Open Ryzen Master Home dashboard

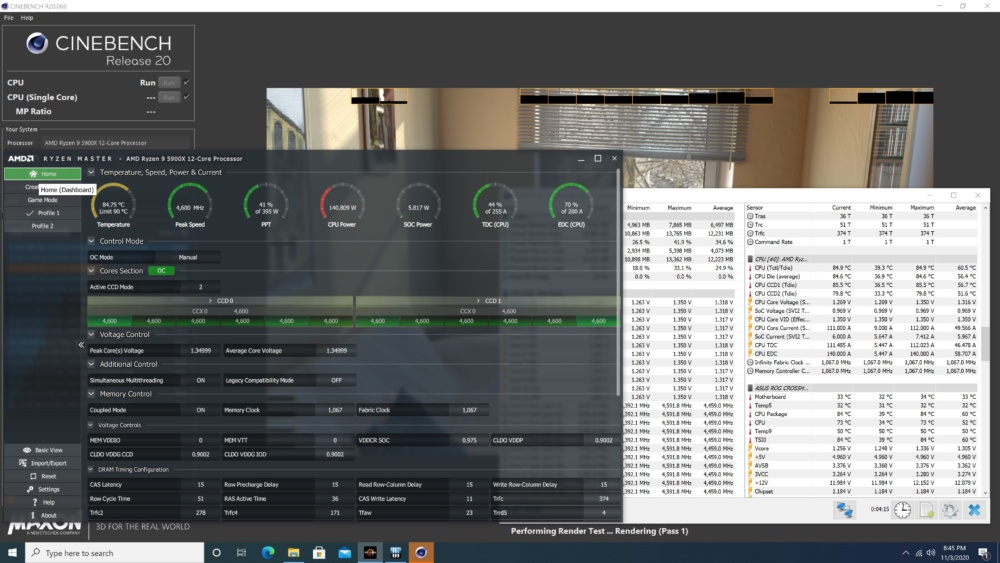click(x=42, y=173)
